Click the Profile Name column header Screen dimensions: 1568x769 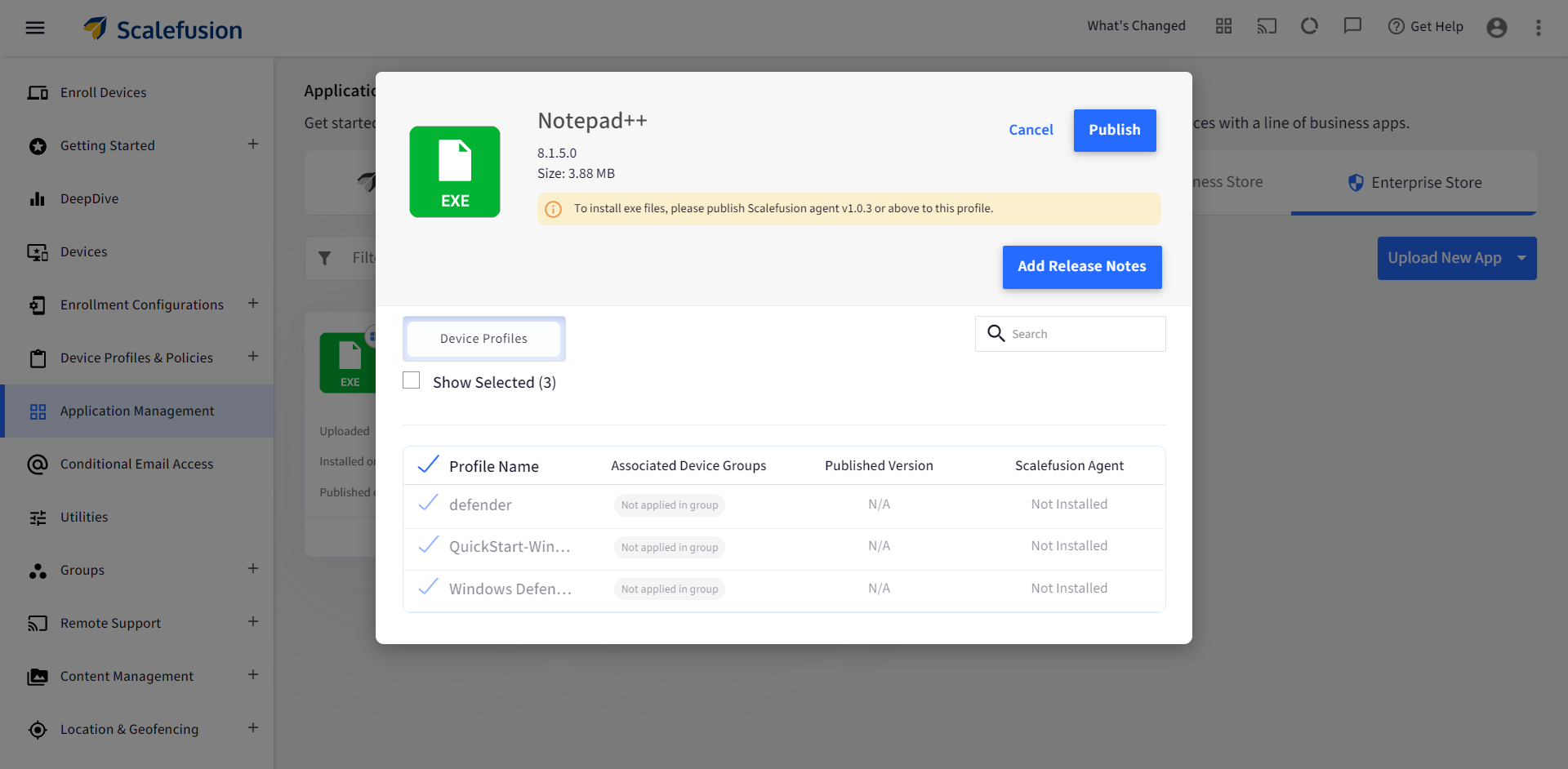coord(494,467)
